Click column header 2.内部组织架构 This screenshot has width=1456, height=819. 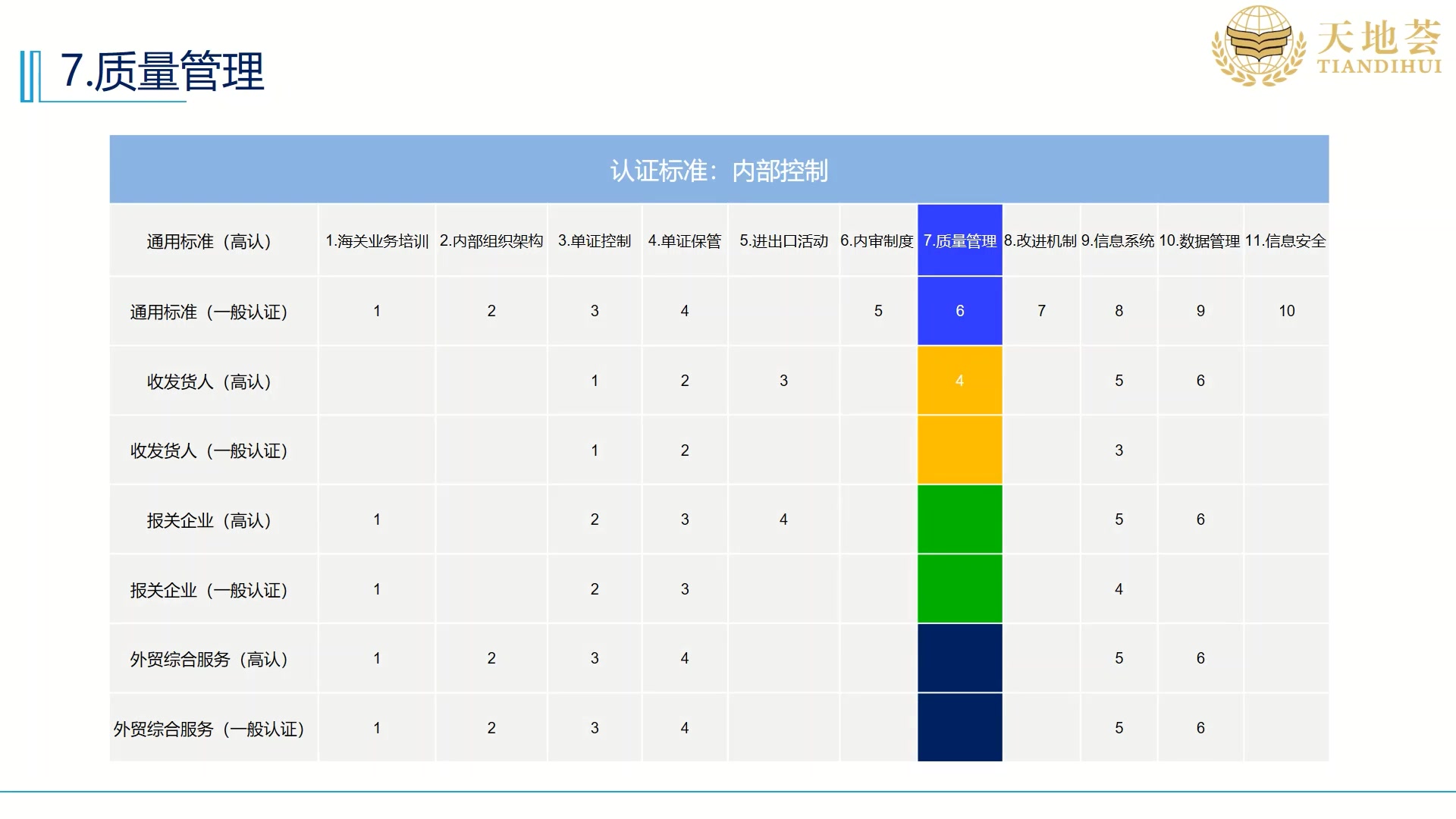pos(491,241)
